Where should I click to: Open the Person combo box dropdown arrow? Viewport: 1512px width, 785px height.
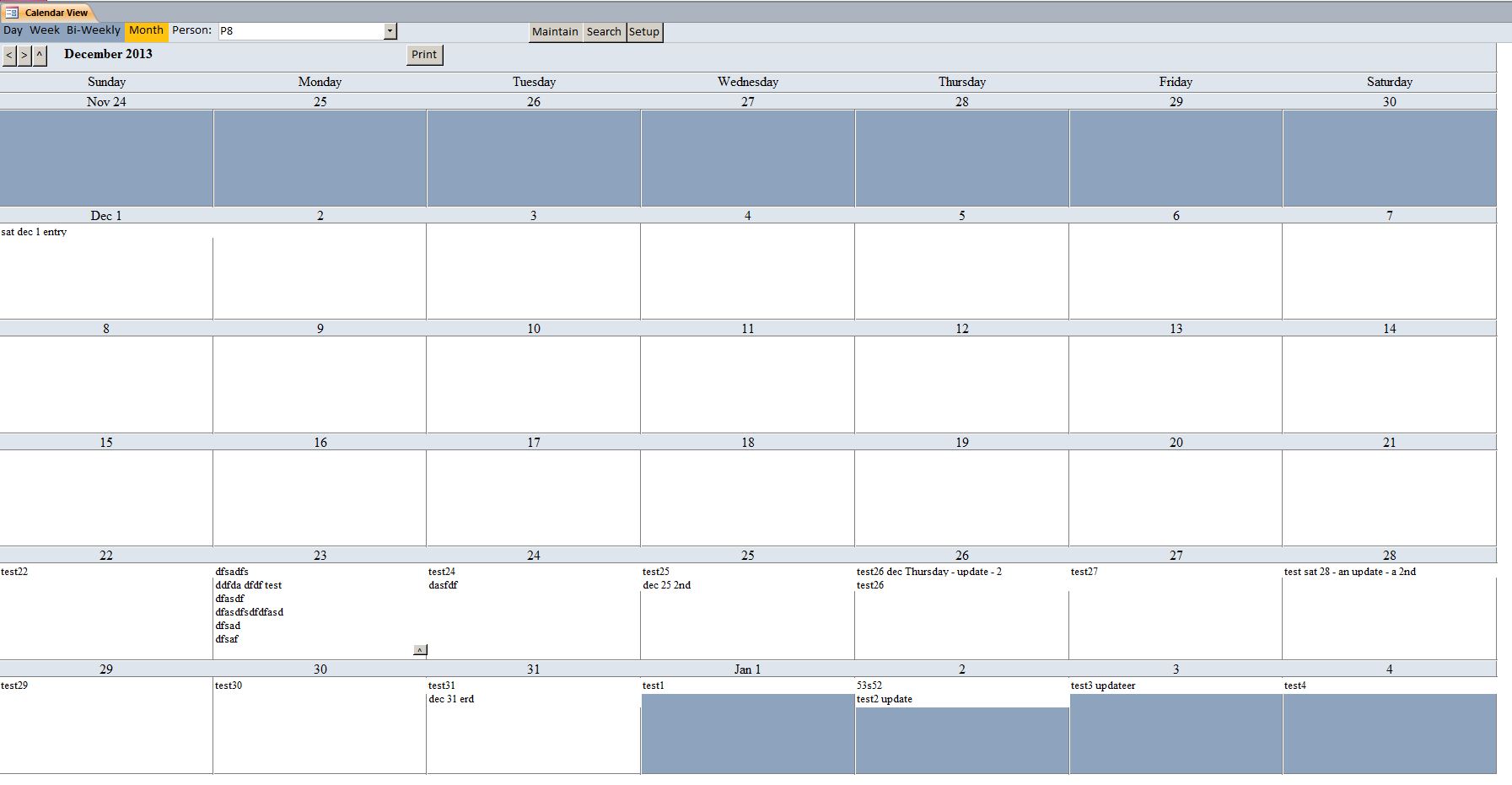[x=390, y=30]
